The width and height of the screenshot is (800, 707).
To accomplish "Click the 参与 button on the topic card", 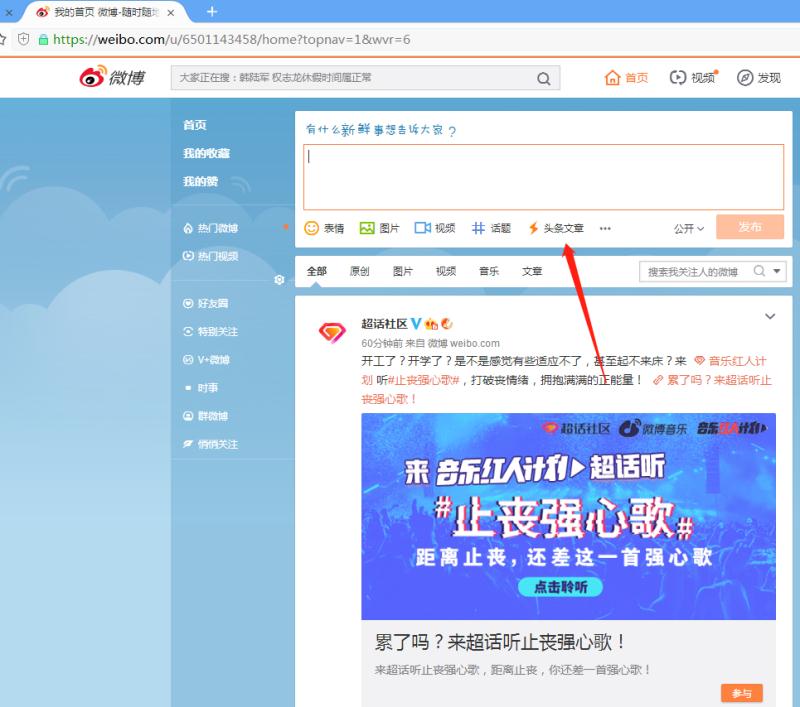I will (x=741, y=693).
